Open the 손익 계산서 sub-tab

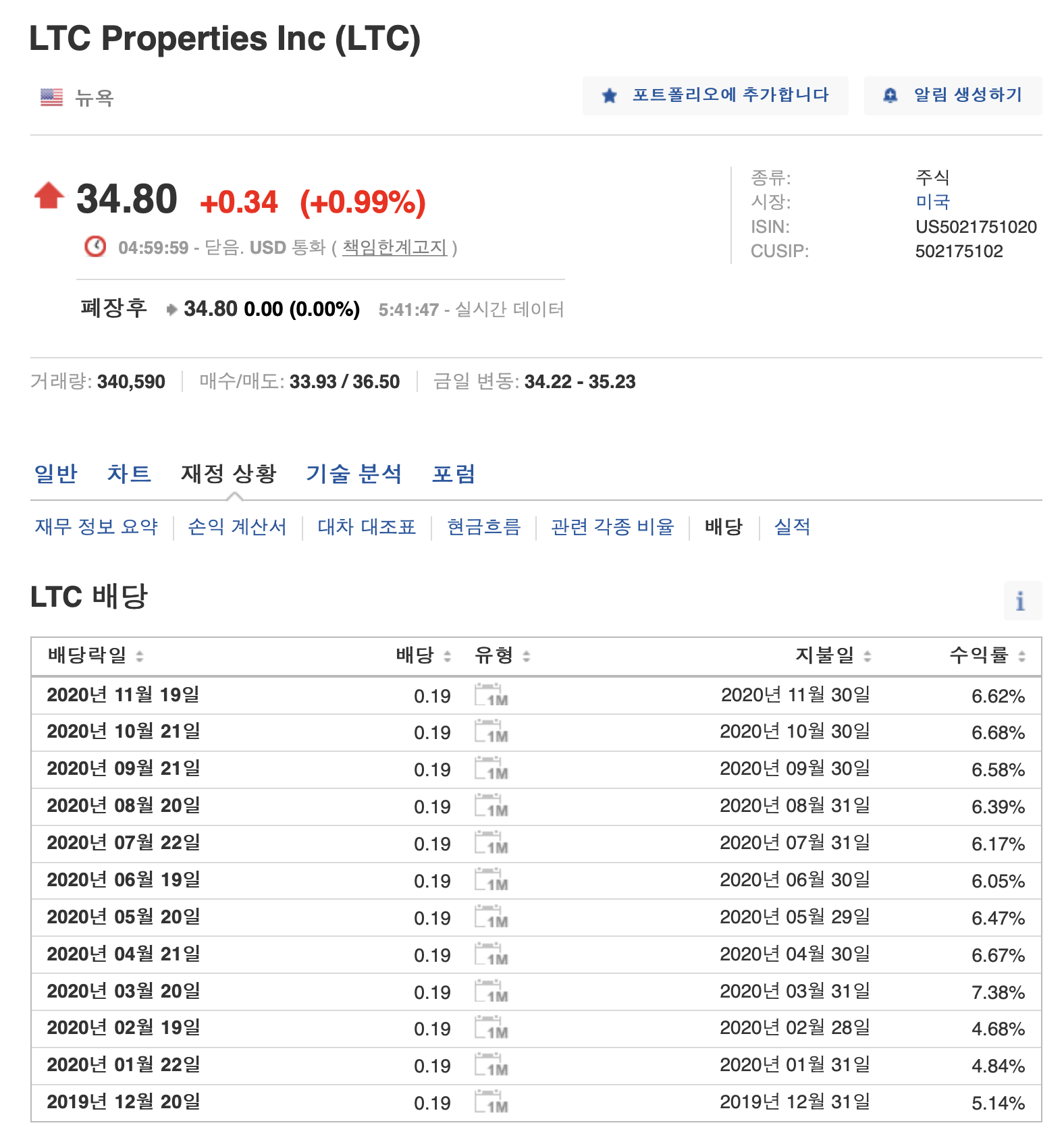pyautogui.click(x=237, y=526)
